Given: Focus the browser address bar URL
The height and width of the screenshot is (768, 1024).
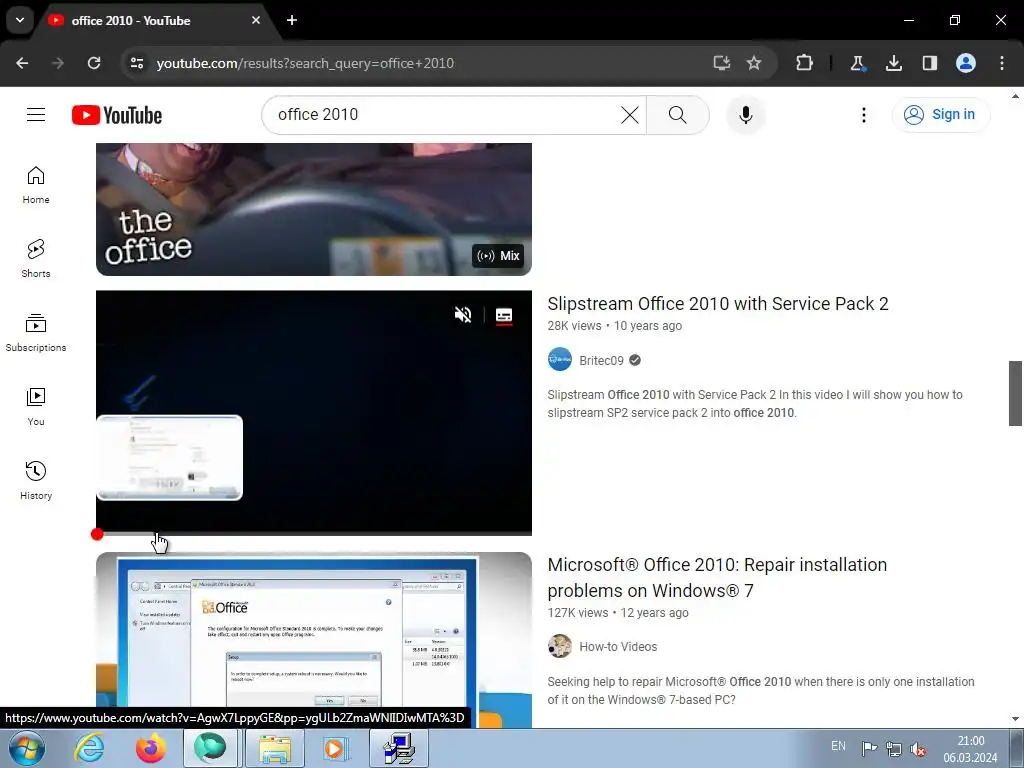Looking at the screenshot, I should (x=305, y=63).
